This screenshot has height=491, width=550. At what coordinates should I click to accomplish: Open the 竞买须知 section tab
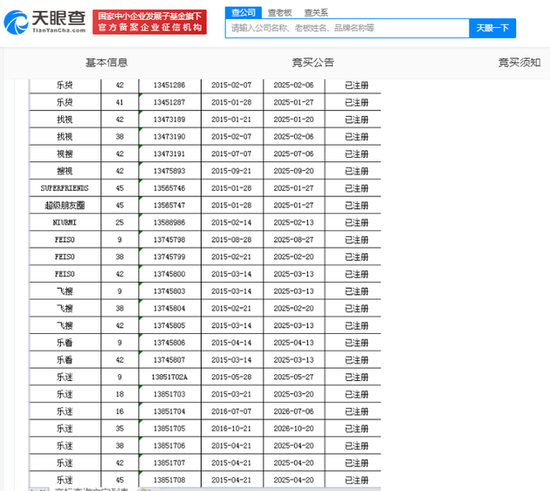tap(519, 62)
